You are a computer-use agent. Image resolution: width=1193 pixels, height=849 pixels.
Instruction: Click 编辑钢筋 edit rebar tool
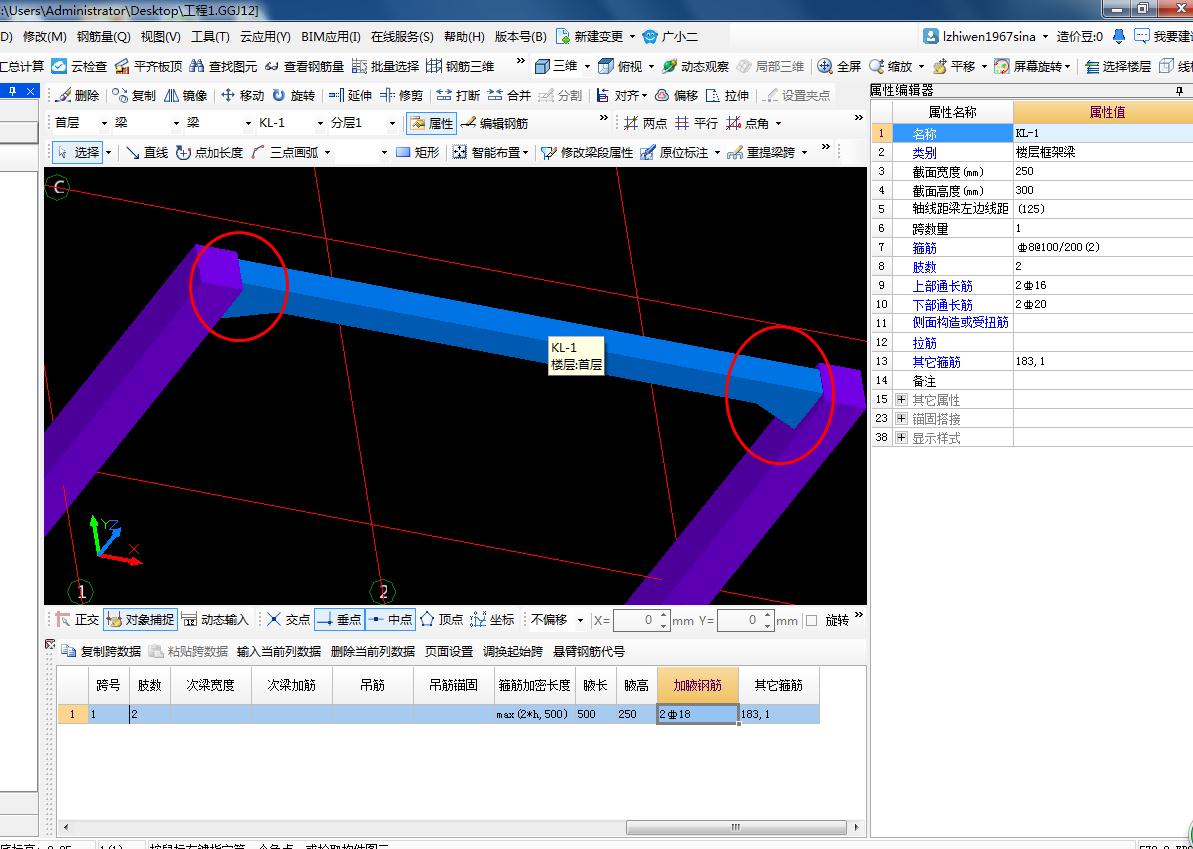495,122
